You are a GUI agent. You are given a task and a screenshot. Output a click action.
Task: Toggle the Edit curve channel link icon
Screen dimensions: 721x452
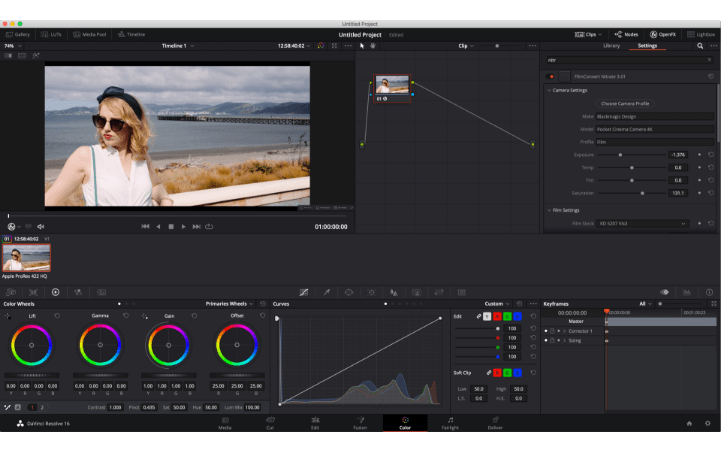[479, 316]
